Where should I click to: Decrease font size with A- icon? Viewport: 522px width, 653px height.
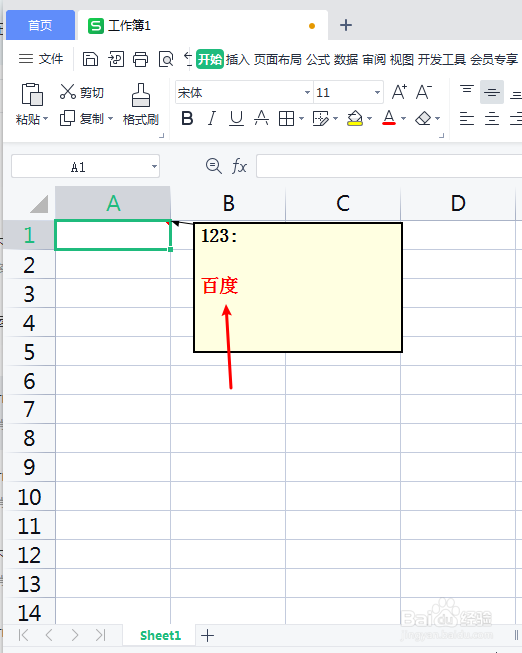pyautogui.click(x=424, y=92)
